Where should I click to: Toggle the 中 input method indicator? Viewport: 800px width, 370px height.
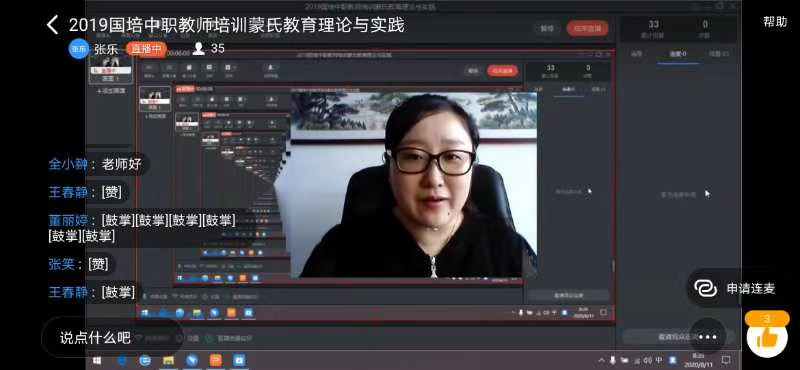pos(659,360)
